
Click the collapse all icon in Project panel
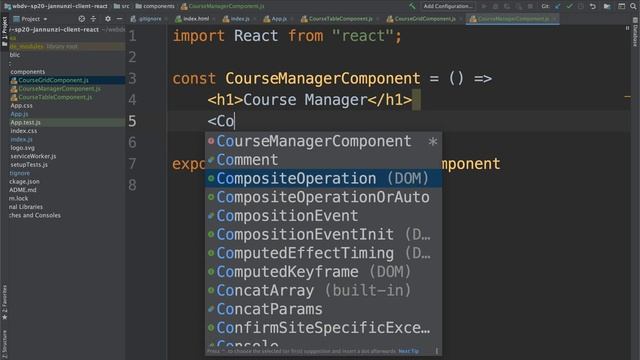pos(93,19)
